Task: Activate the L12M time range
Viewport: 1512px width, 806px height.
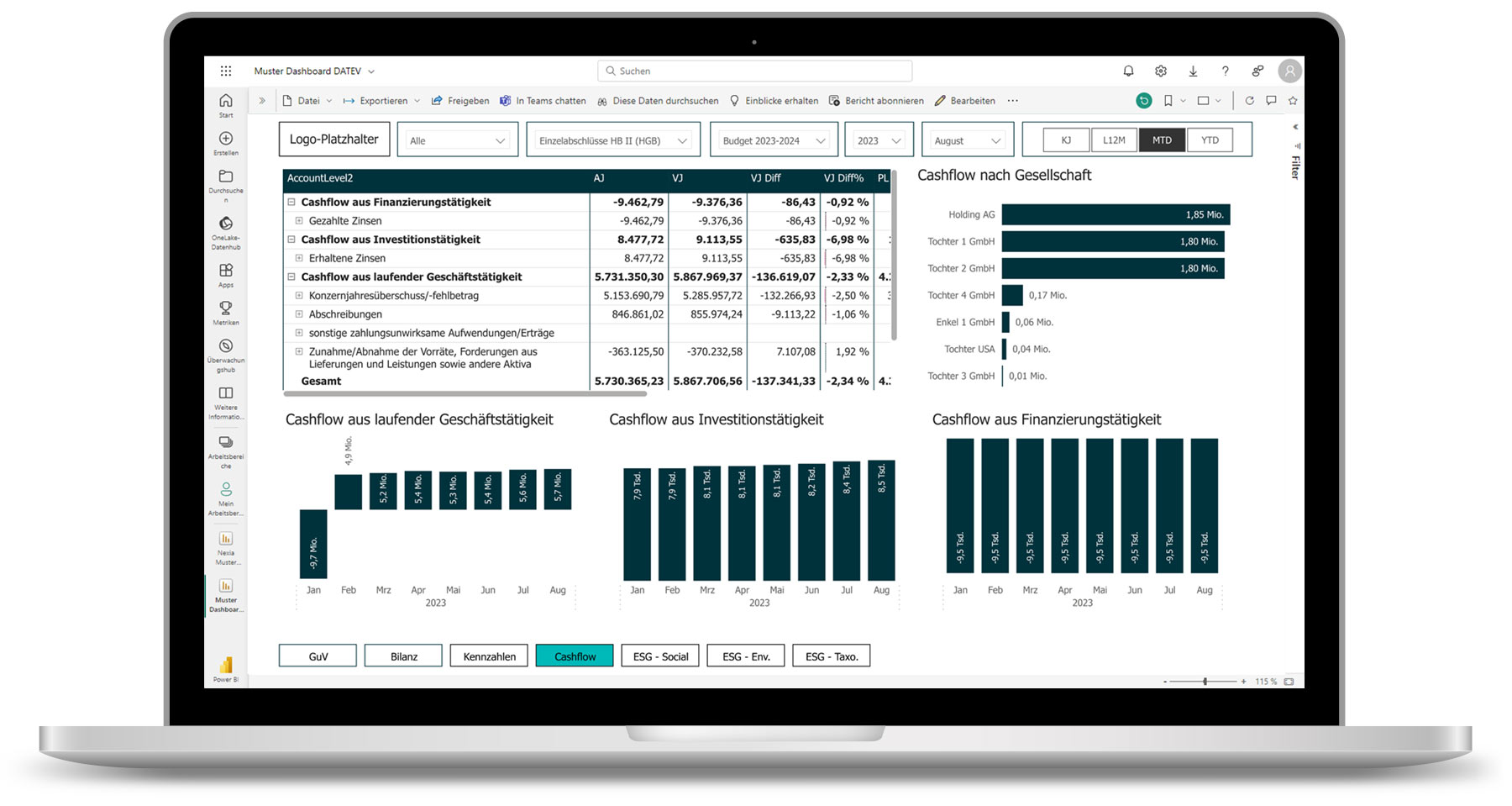Action: click(x=1114, y=140)
